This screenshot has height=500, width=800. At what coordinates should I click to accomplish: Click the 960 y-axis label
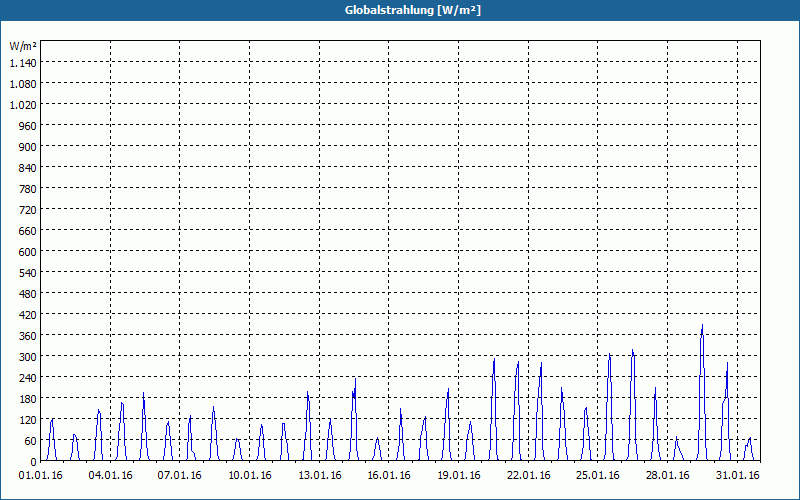point(28,126)
